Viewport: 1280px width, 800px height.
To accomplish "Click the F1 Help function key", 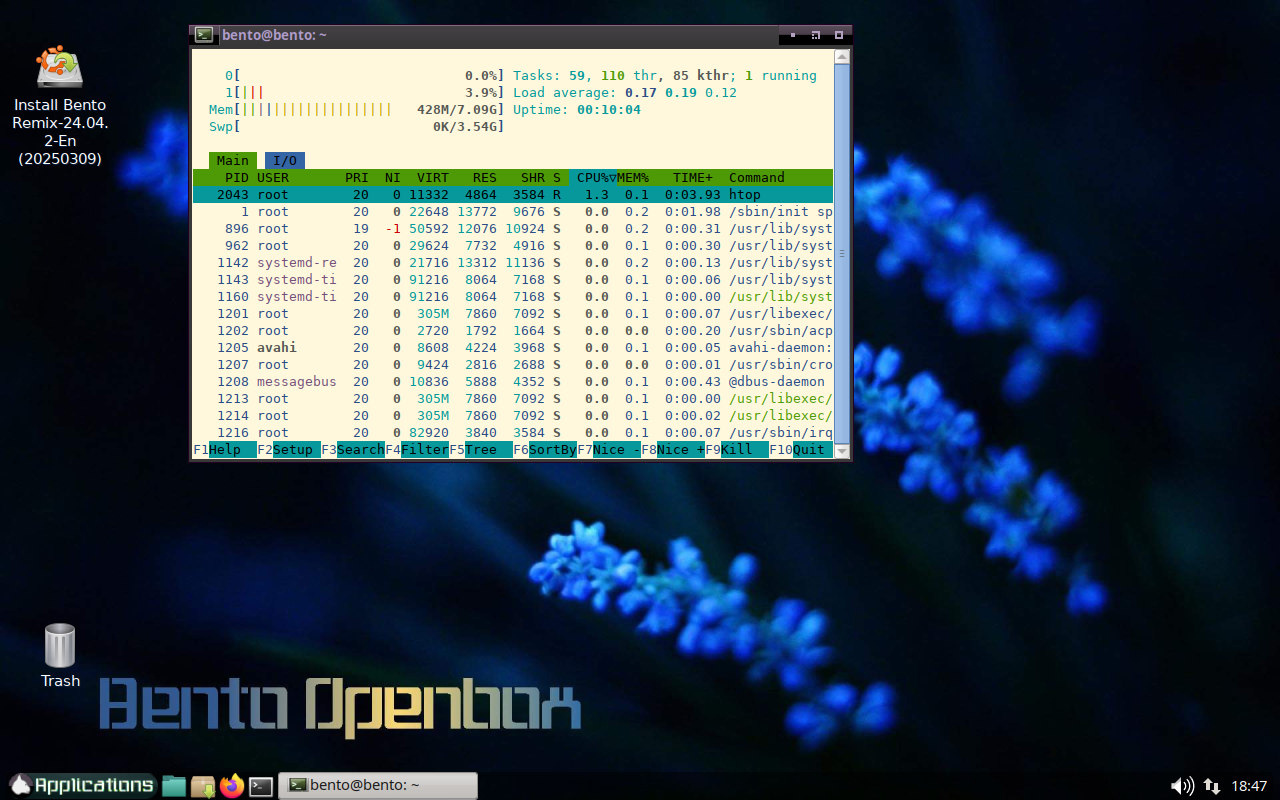I will coord(225,450).
